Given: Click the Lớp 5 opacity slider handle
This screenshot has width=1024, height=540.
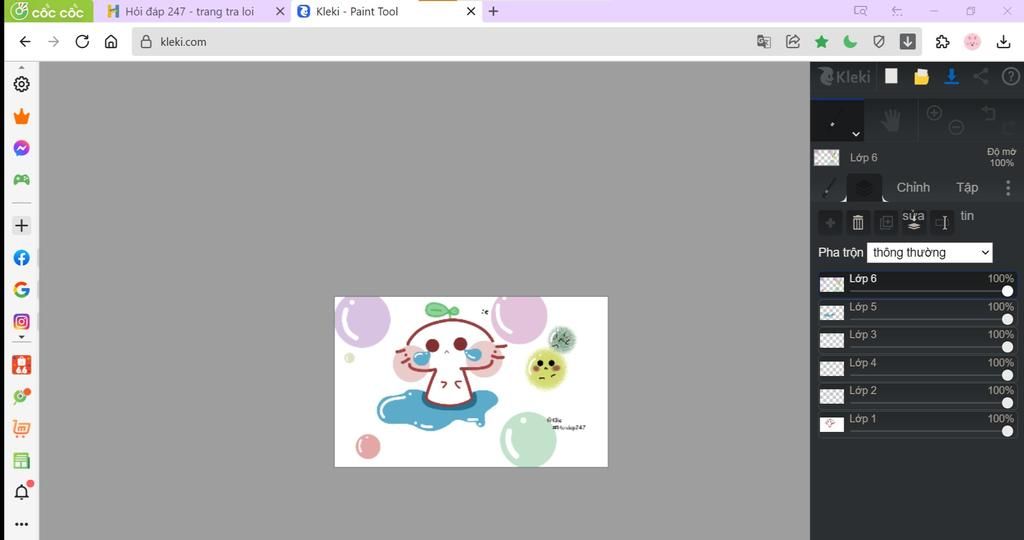Looking at the screenshot, I should click(1008, 319).
